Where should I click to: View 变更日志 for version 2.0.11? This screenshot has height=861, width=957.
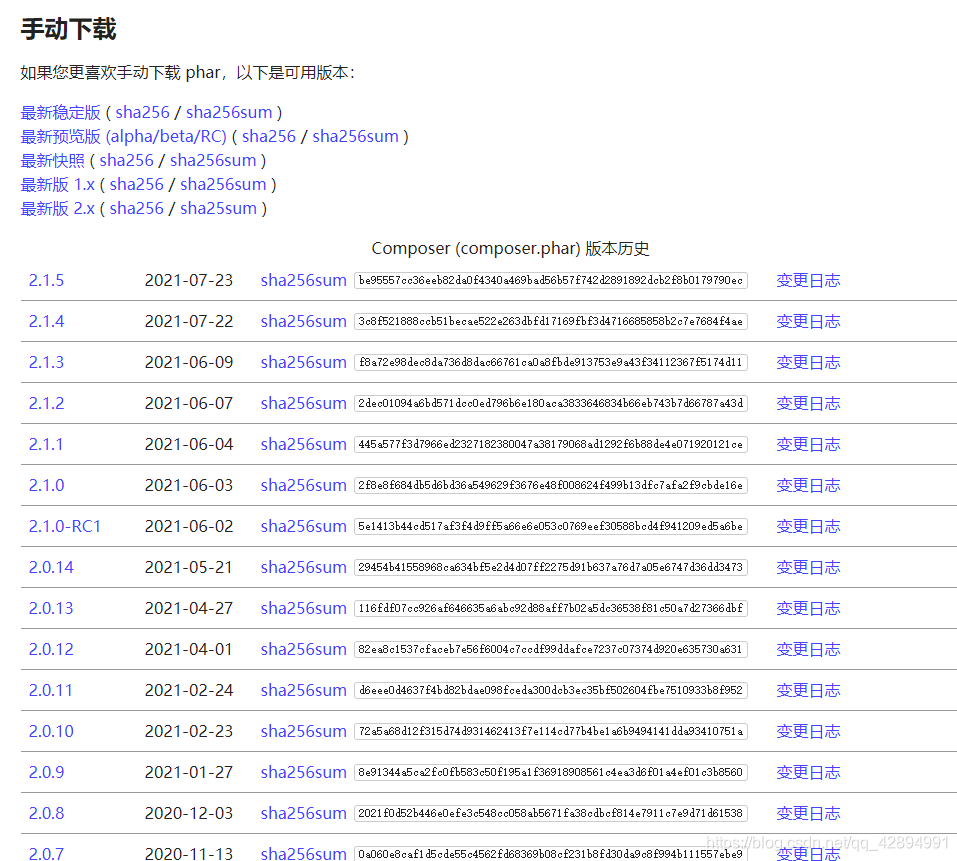coord(808,690)
